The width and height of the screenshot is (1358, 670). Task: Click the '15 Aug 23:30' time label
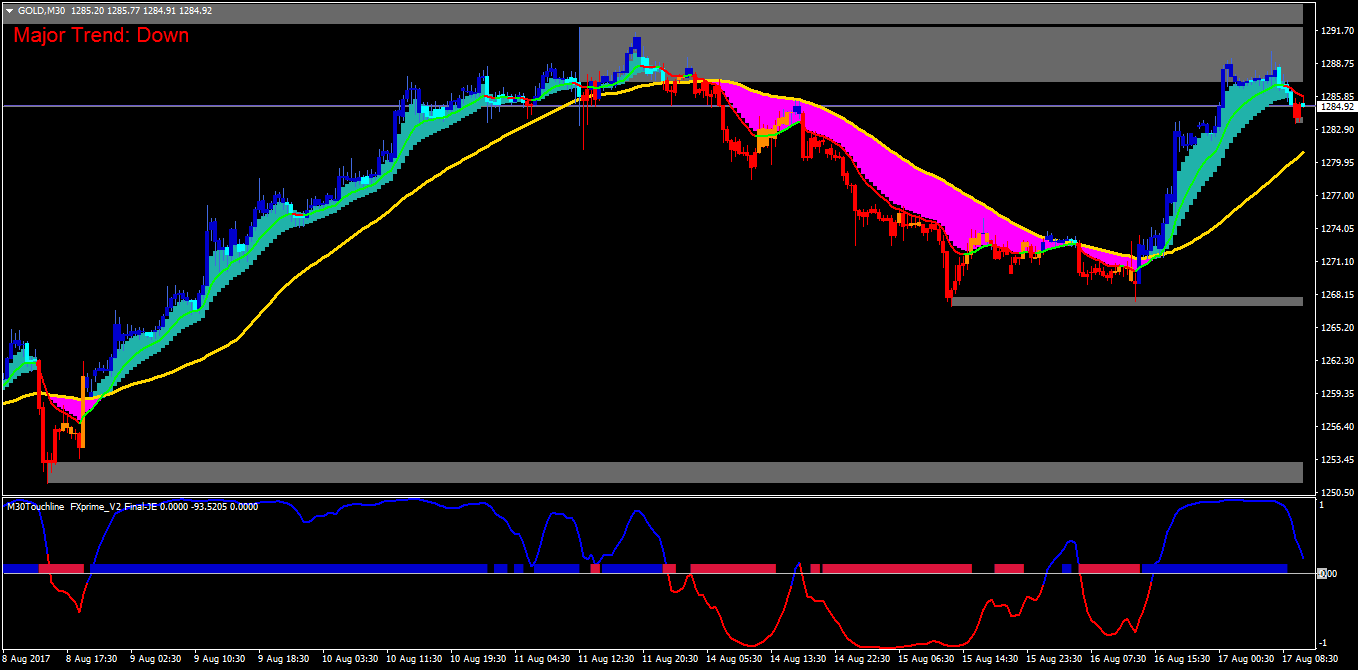pos(1054,660)
